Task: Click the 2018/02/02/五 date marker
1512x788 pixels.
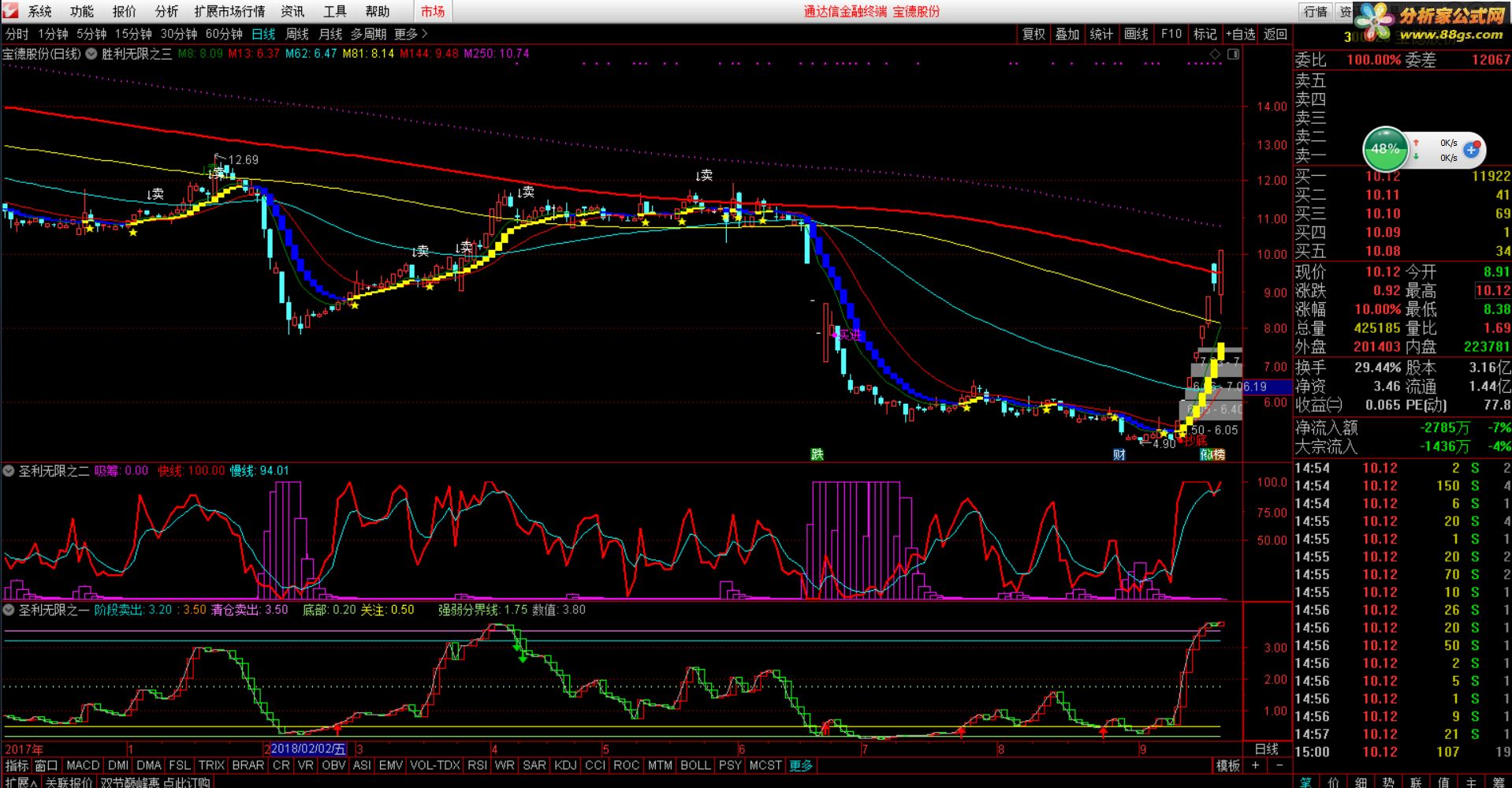Action: click(308, 749)
